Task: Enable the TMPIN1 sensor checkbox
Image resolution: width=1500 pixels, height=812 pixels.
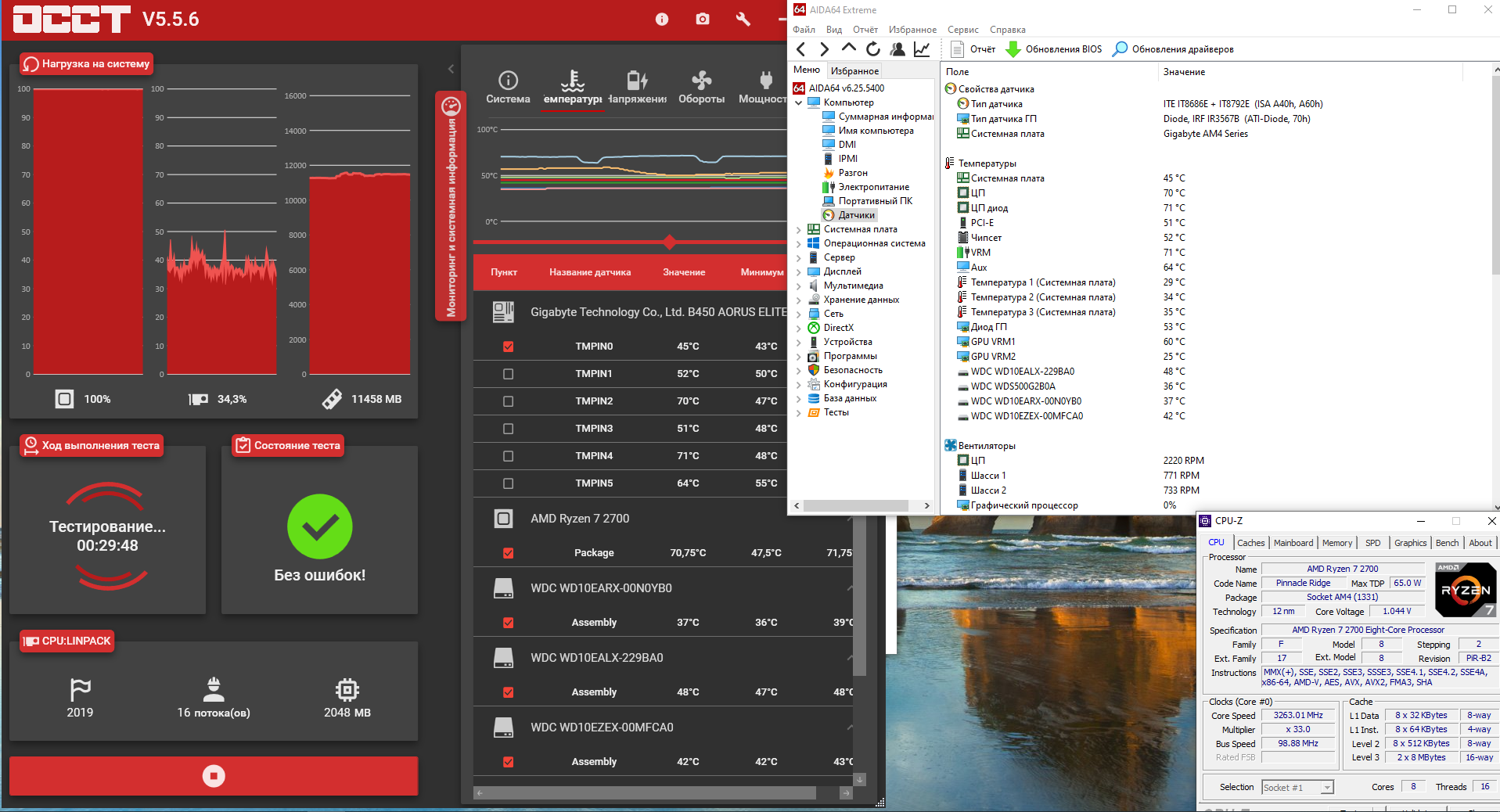Action: tap(508, 374)
